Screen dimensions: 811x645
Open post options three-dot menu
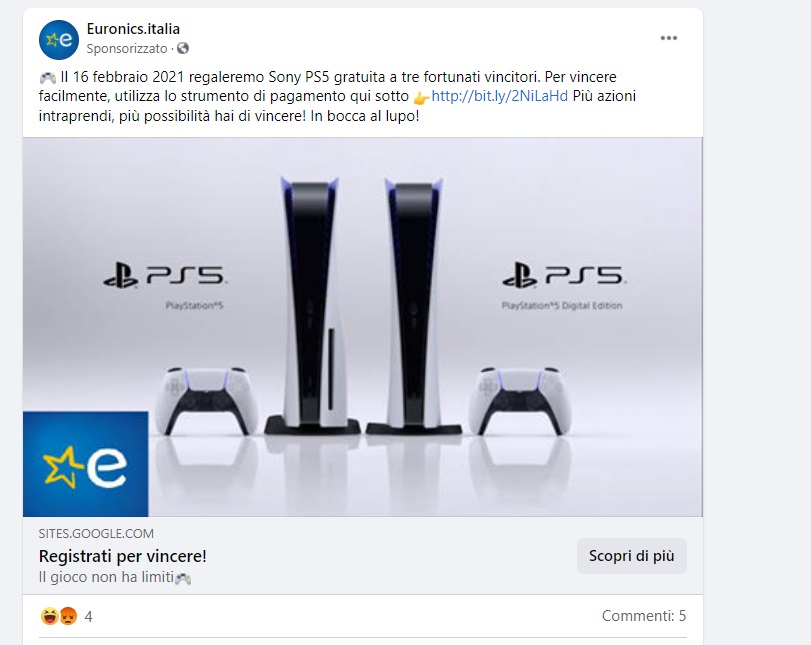(668, 38)
